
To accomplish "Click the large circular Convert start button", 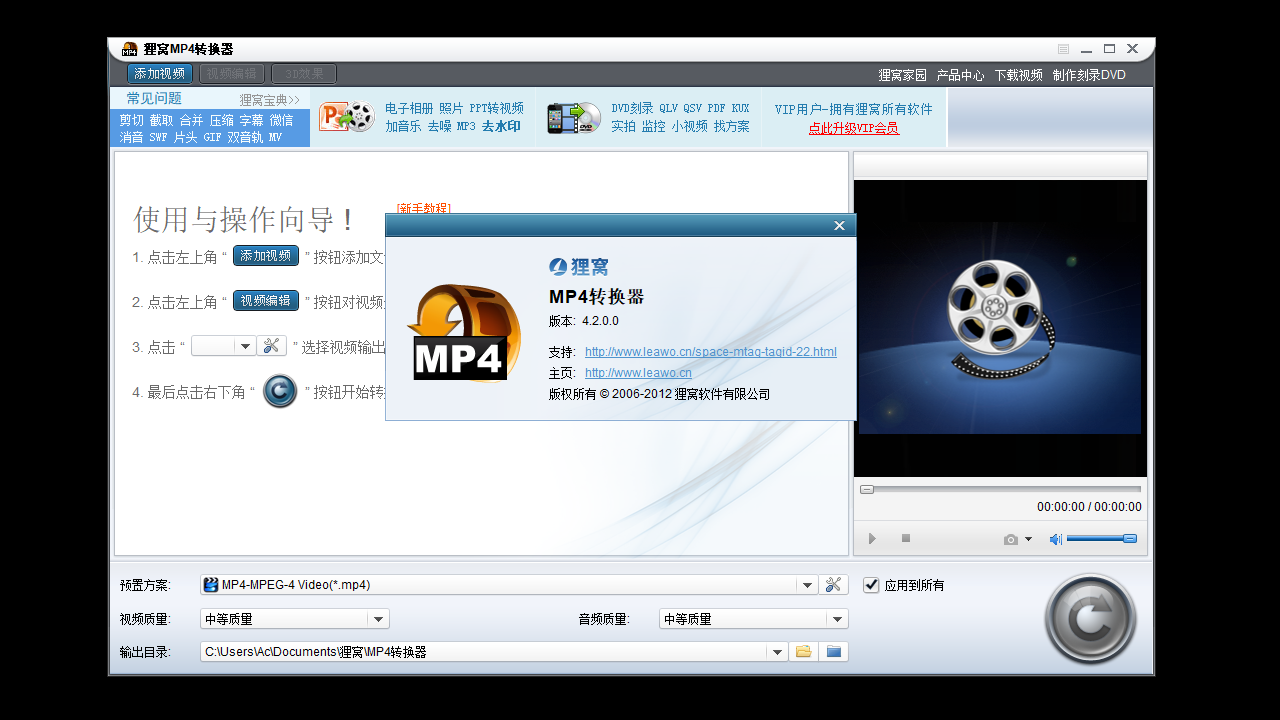I will tap(1090, 620).
